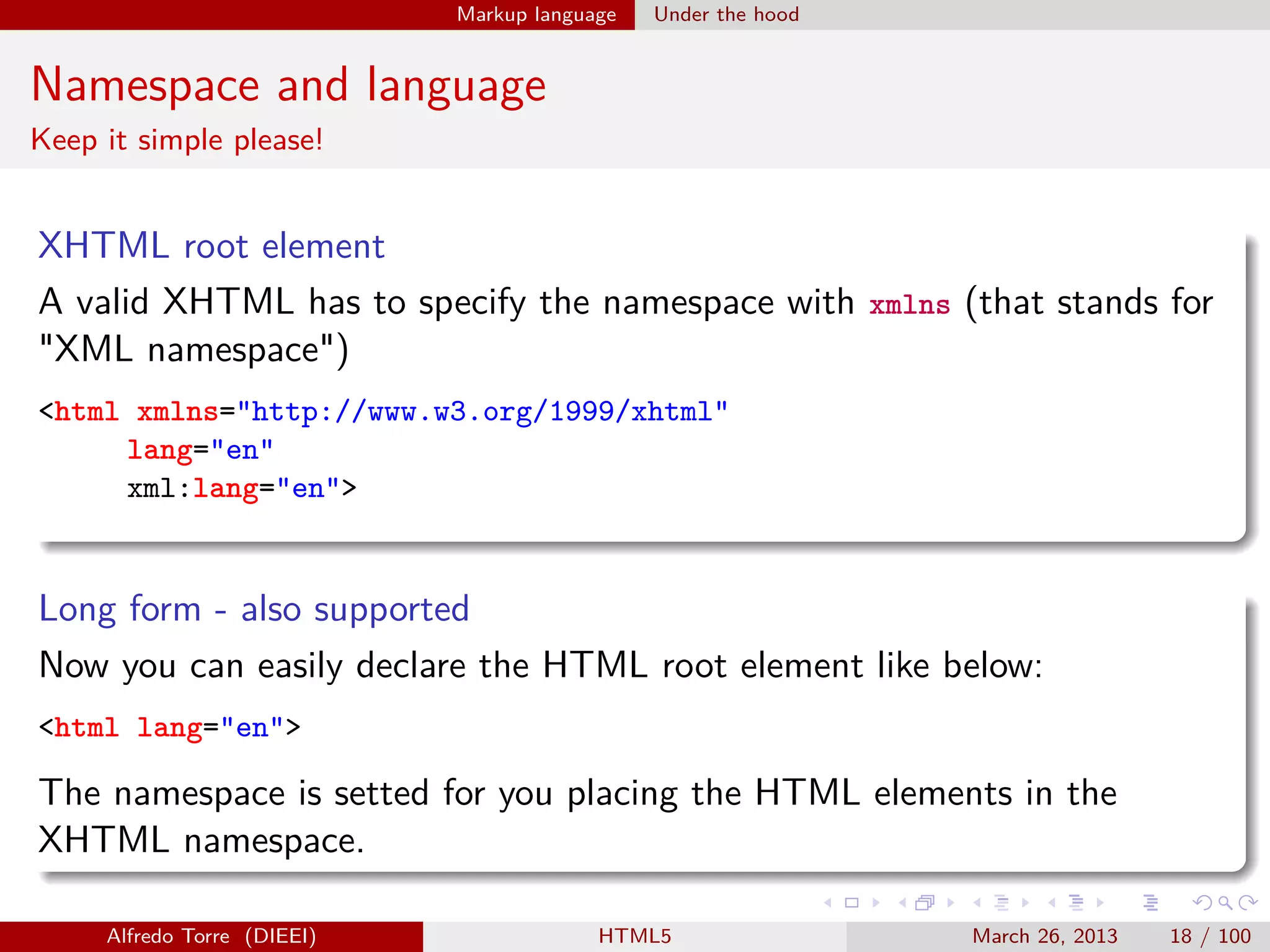
Task: Click the subsection navigation icon
Action: [x=1001, y=903]
